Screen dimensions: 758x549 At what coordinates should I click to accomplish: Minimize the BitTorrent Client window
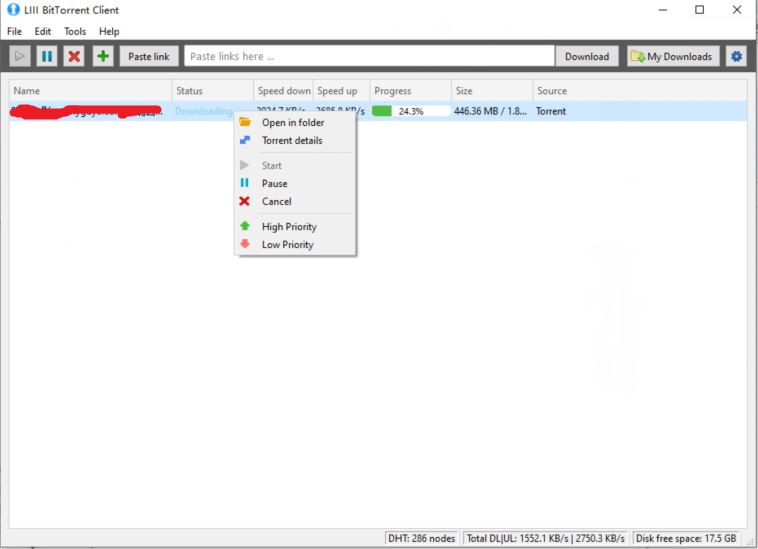coord(663,10)
